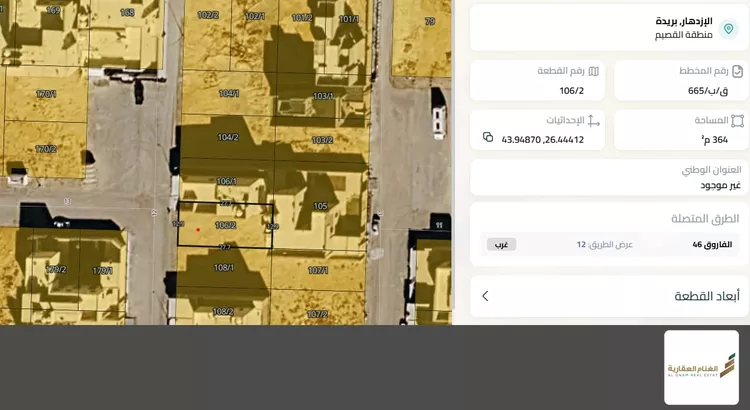
Task: Select parcel 179/2 on the map
Action: 55,269
